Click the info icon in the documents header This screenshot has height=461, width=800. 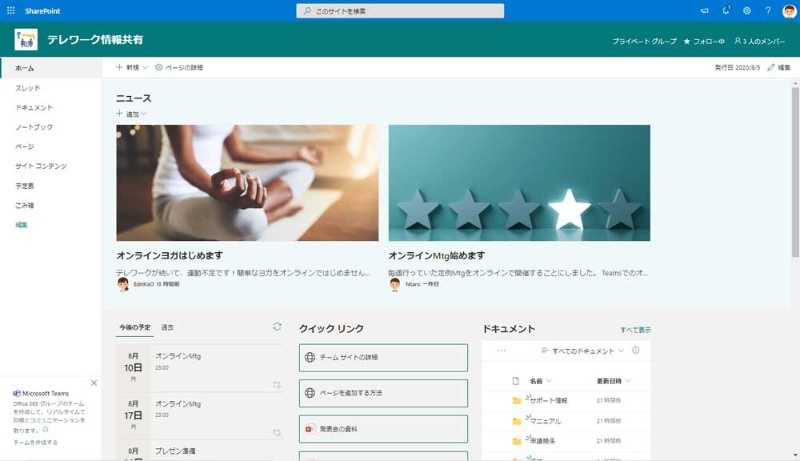[636, 350]
